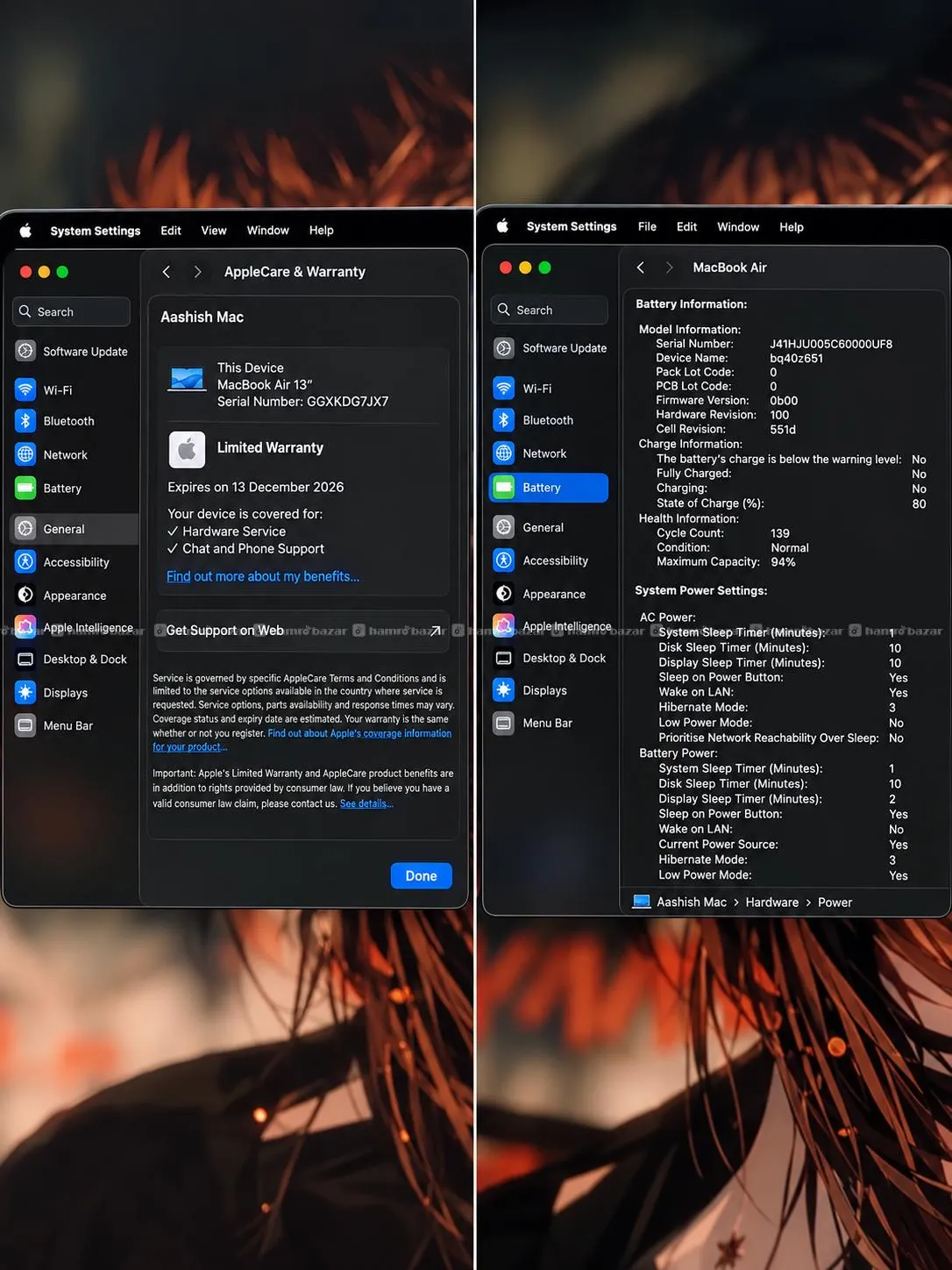Click State of Charge value 80
This screenshot has width=952, height=1270.
[919, 504]
